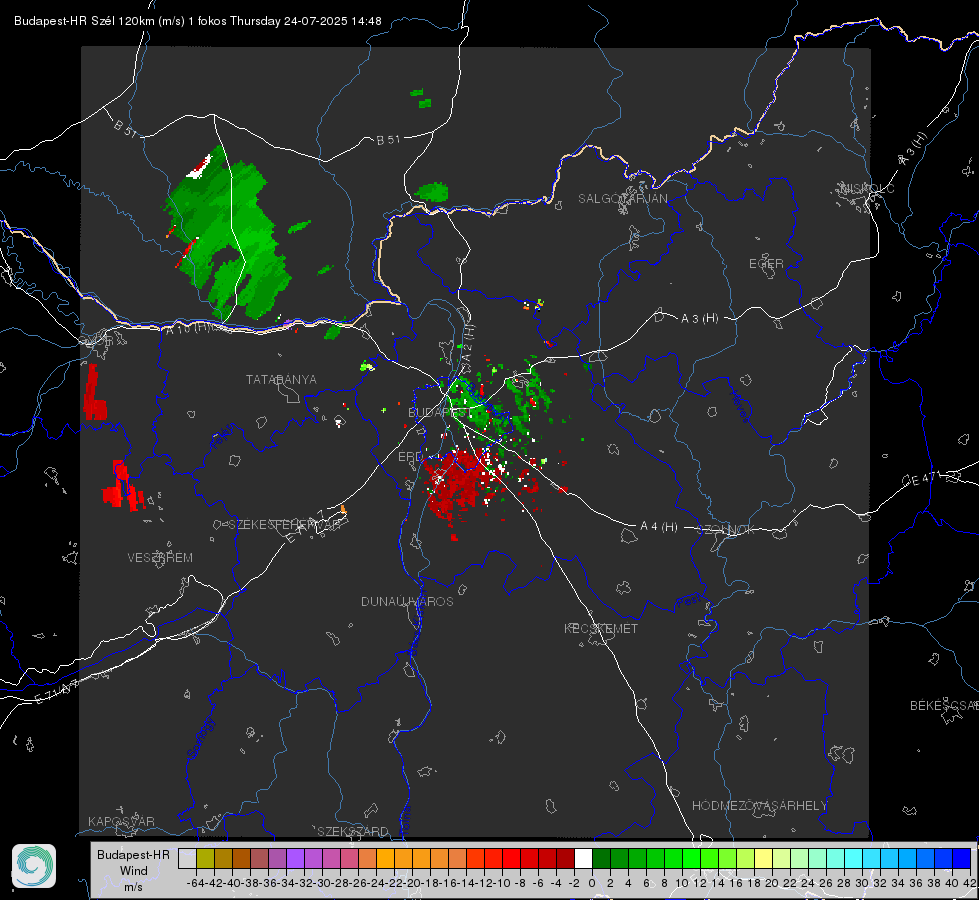
Task: Click the VESZPRÉM city label
Action: pyautogui.click(x=160, y=558)
